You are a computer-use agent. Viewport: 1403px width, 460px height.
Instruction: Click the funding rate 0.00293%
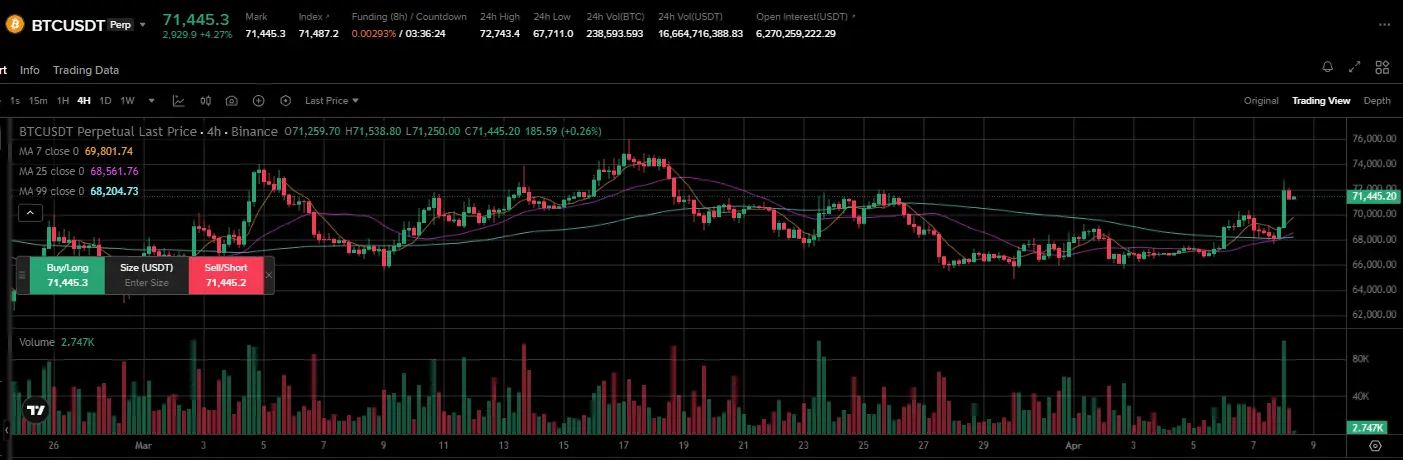(374, 33)
